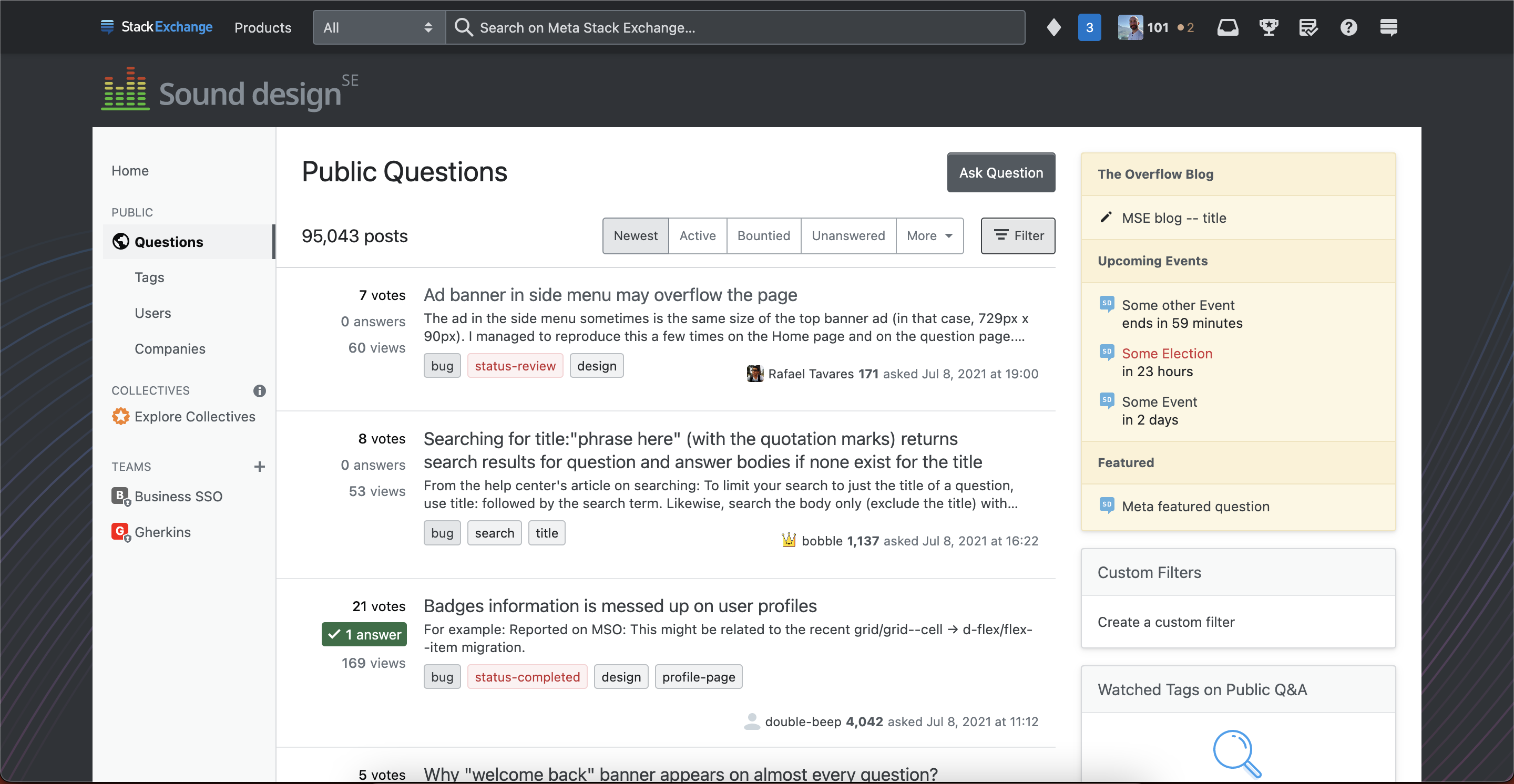The height and width of the screenshot is (784, 1514).
Task: Select the Unanswered tab filter
Action: pyautogui.click(x=849, y=236)
